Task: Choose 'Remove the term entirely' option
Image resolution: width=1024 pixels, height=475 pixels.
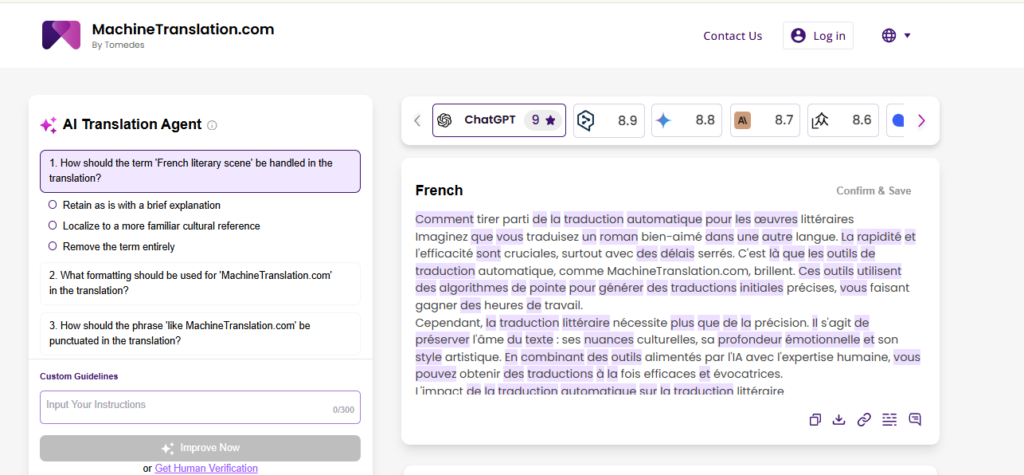Action: (x=112, y=247)
